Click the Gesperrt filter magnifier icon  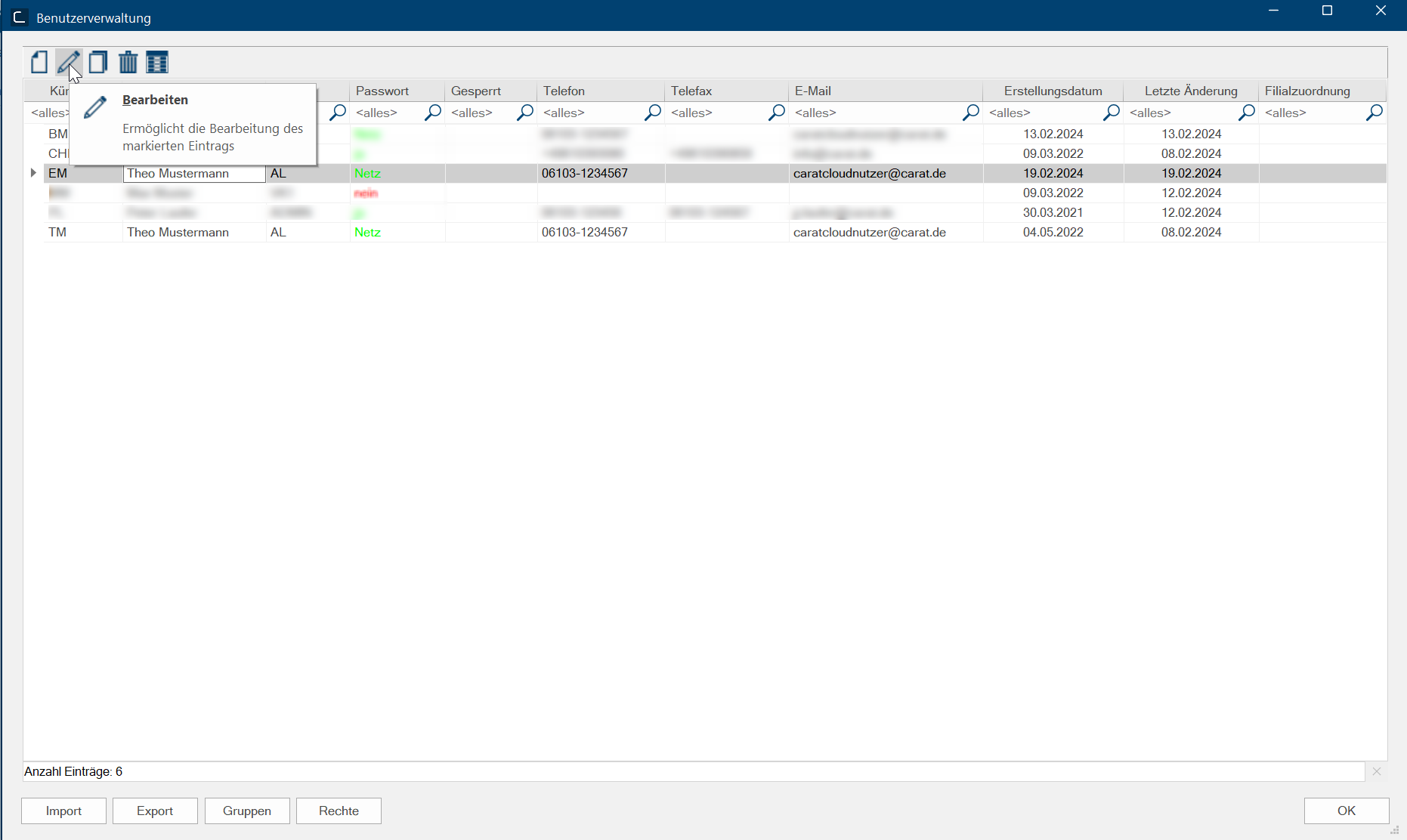[525, 113]
